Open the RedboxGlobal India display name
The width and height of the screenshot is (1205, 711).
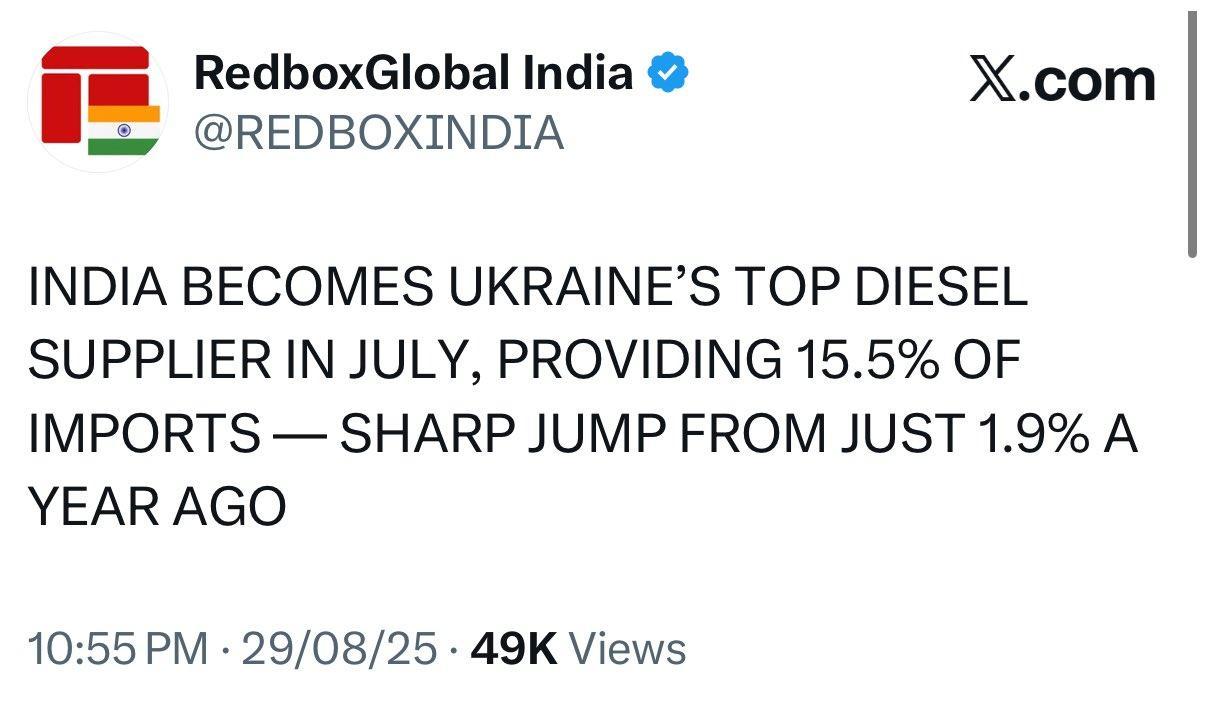413,73
